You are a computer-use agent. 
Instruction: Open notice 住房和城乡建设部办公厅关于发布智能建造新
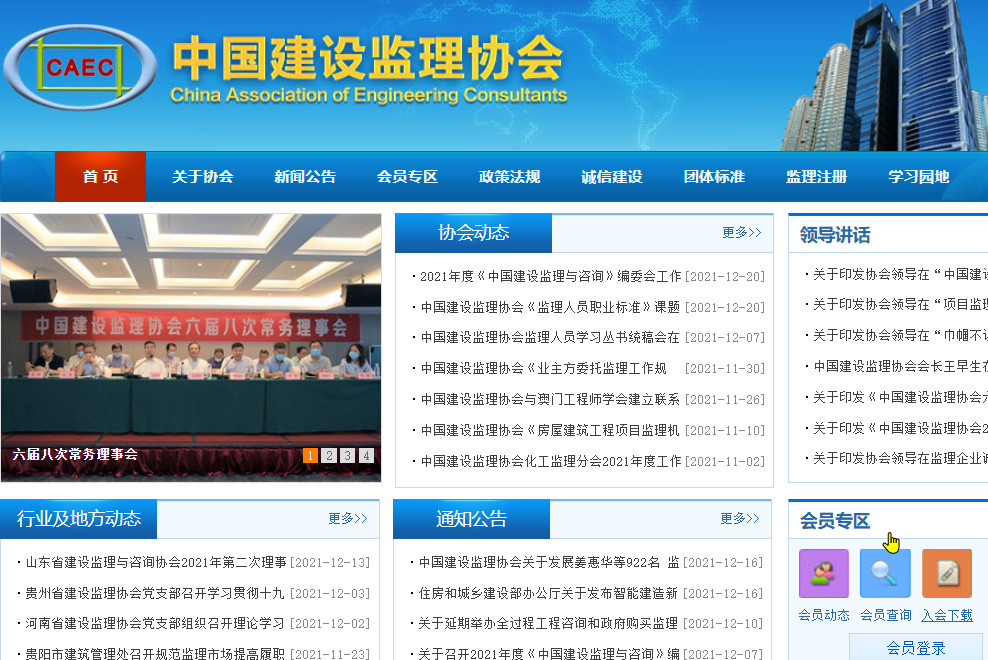tap(548, 593)
